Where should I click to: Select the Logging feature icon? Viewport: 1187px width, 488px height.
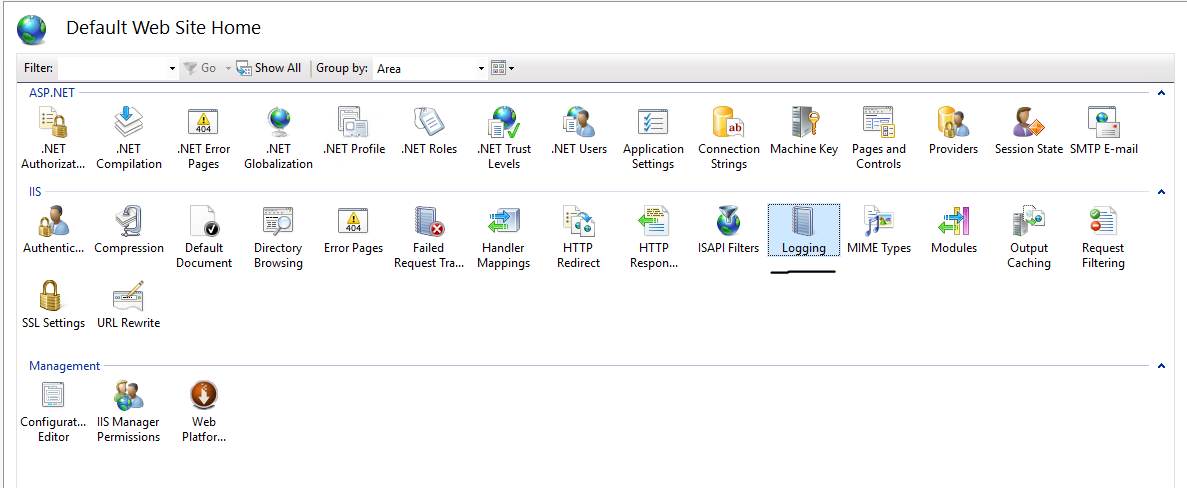tap(803, 231)
